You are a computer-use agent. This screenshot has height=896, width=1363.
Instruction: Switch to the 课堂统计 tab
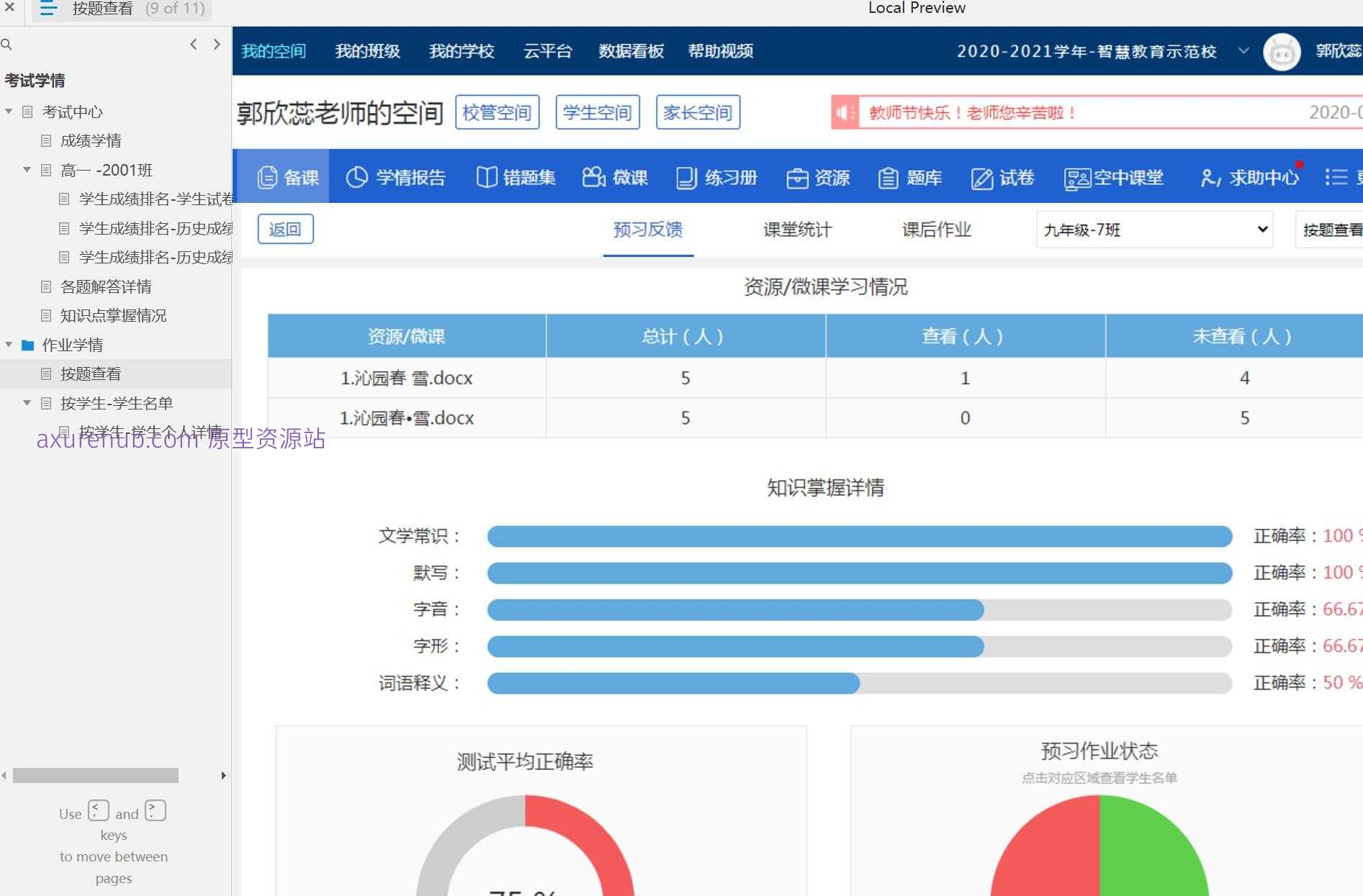796,230
